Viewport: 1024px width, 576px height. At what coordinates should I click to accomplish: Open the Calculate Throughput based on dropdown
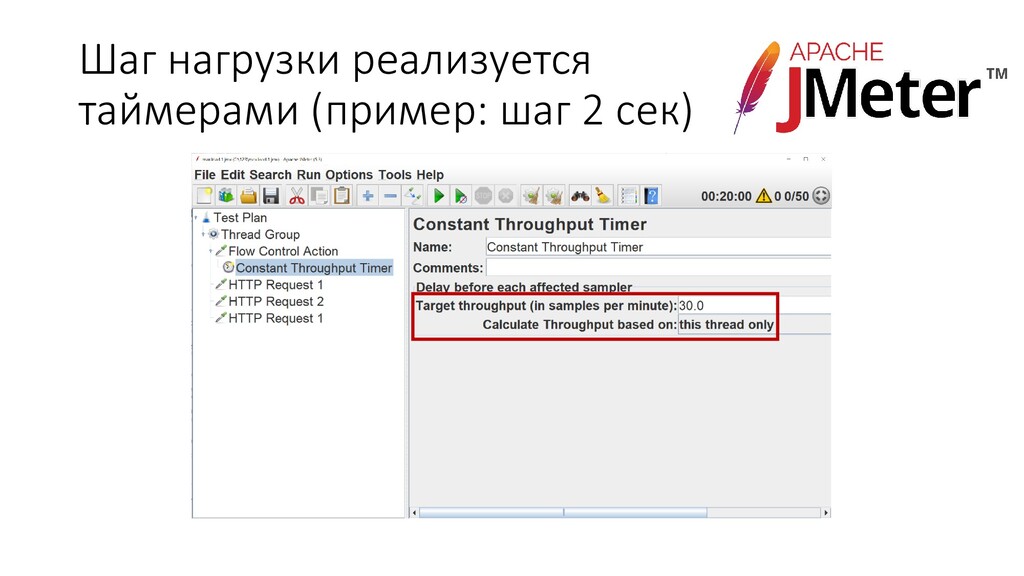click(754, 325)
